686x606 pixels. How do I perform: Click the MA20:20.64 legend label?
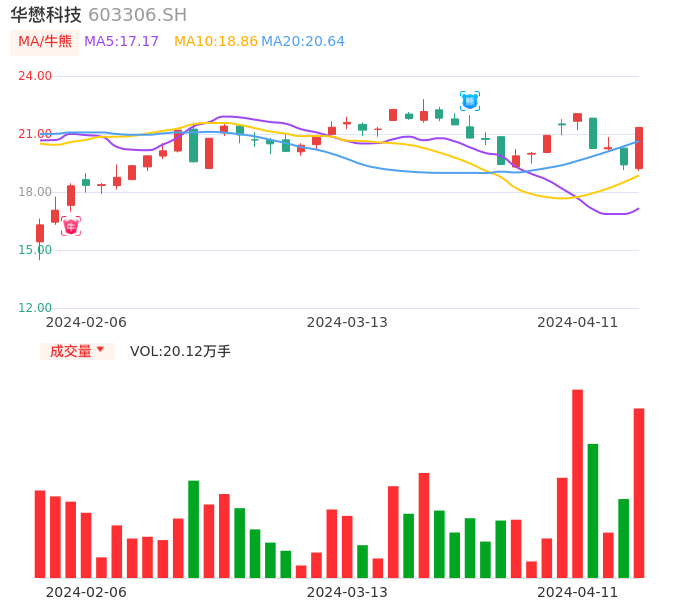[x=303, y=42]
